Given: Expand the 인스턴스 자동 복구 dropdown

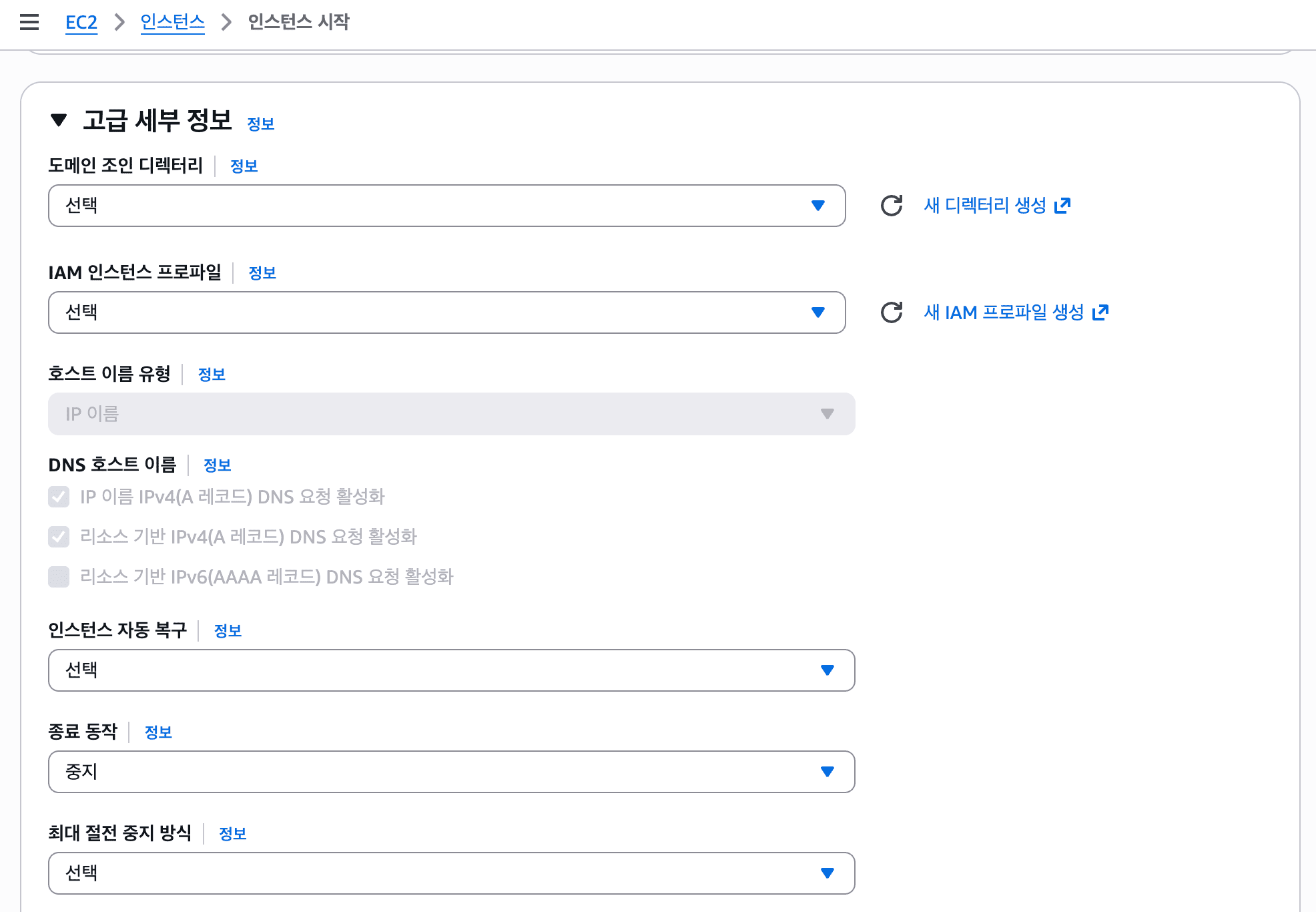Looking at the screenshot, I should point(451,670).
